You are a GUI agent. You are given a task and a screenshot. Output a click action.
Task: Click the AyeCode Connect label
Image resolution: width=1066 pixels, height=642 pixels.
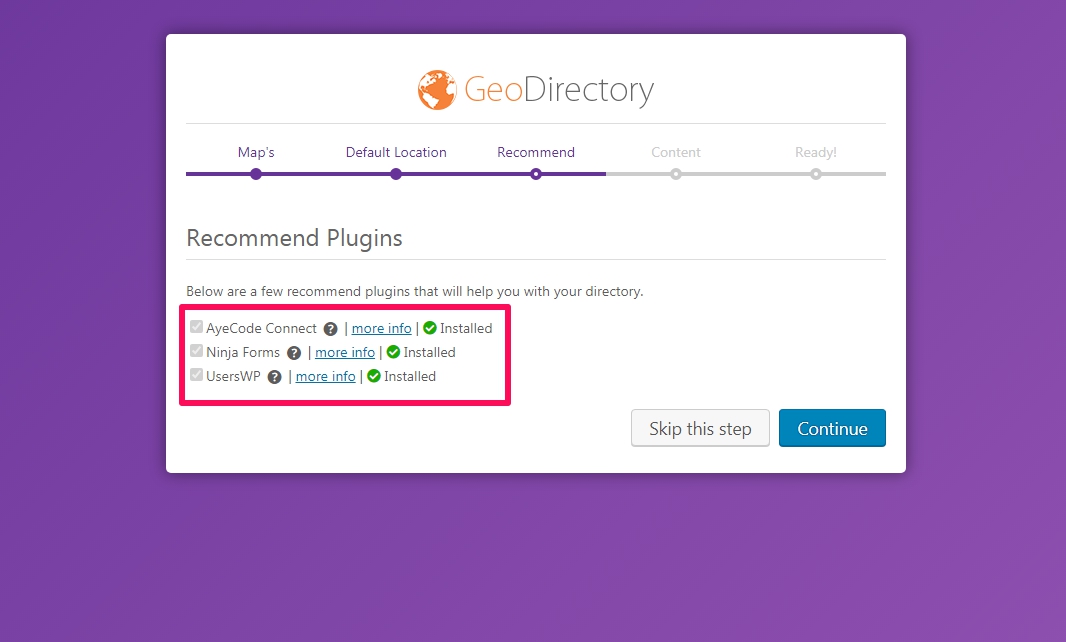[x=262, y=328]
